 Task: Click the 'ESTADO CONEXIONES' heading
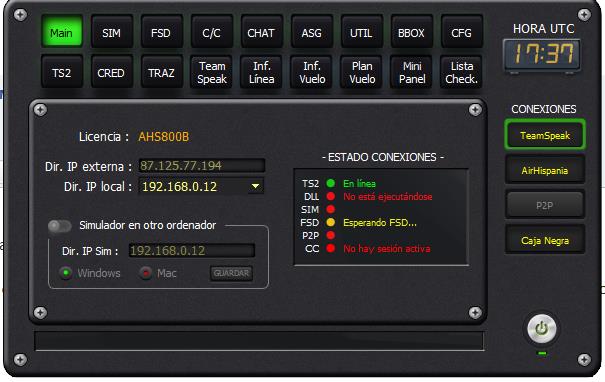tap(382, 157)
